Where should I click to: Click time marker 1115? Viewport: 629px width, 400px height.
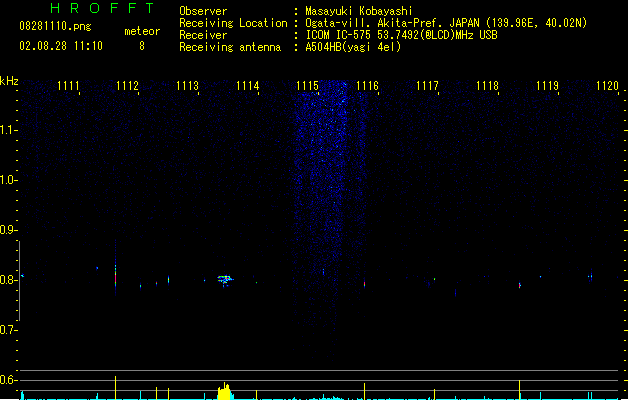tap(307, 86)
